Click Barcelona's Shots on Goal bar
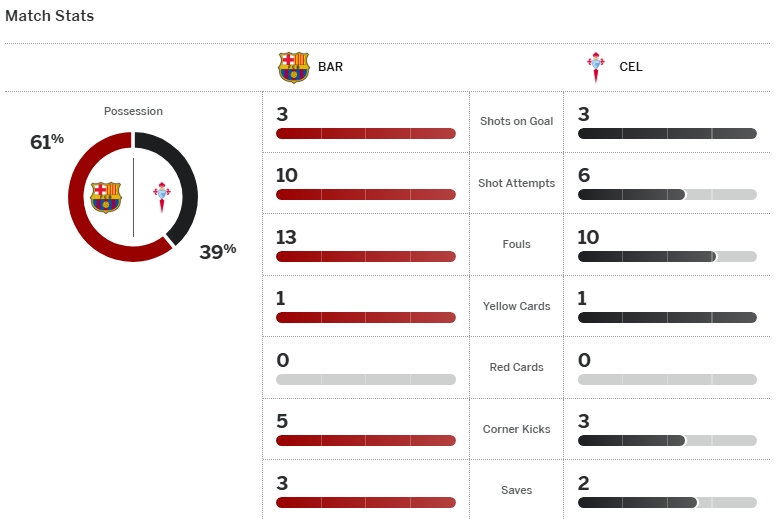Viewport: 776px width, 519px height. [365, 133]
